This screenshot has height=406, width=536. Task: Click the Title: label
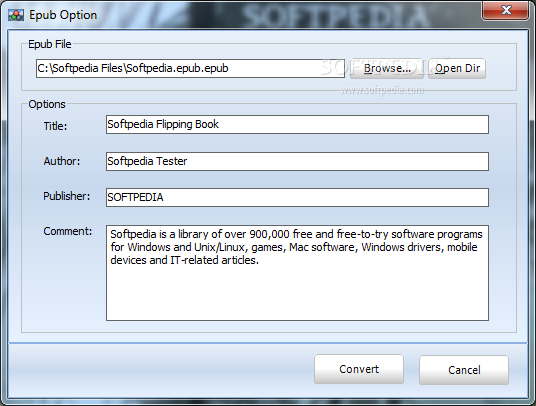(55, 126)
